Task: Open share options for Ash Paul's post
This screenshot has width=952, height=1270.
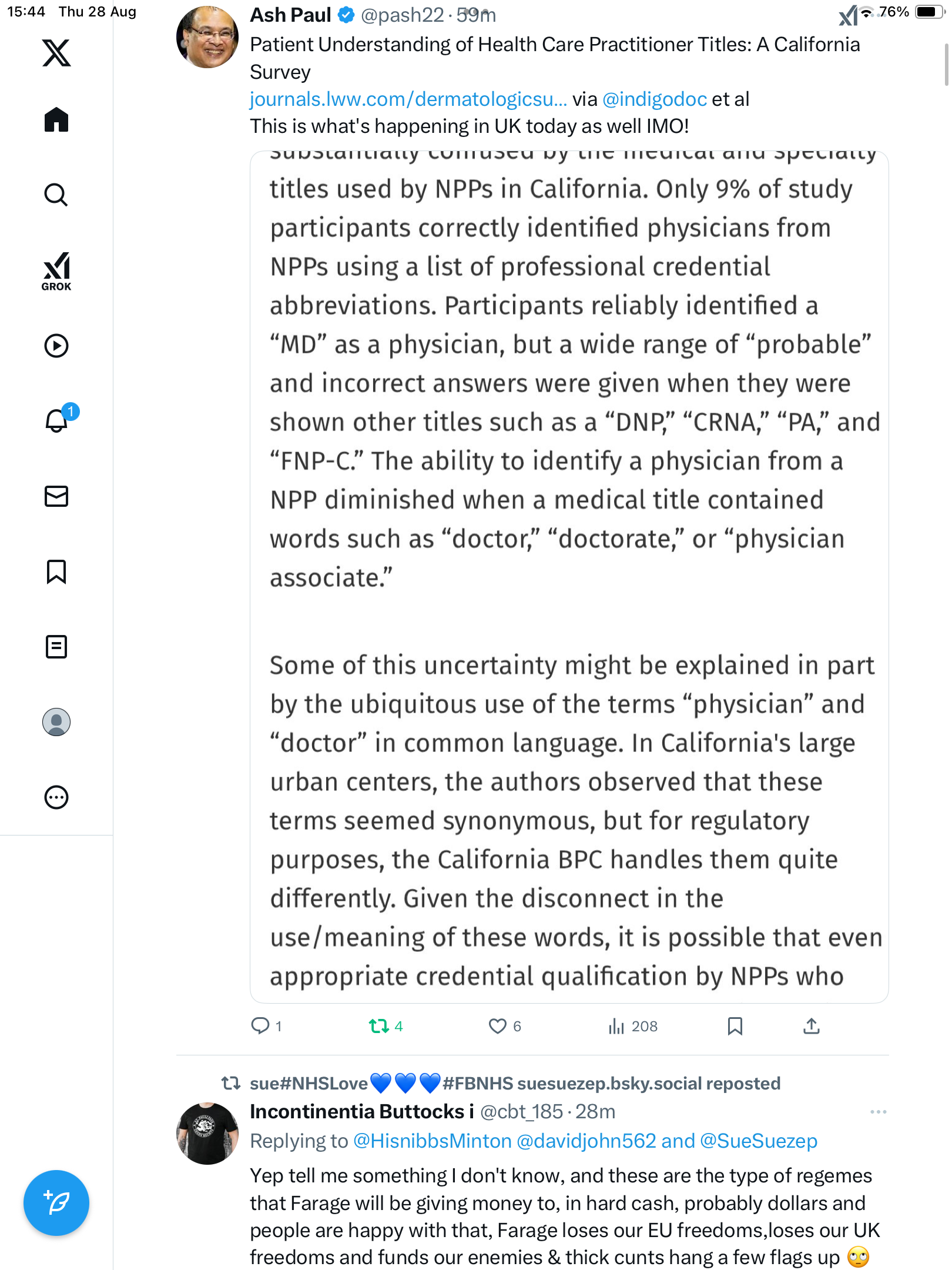Action: point(812,1026)
